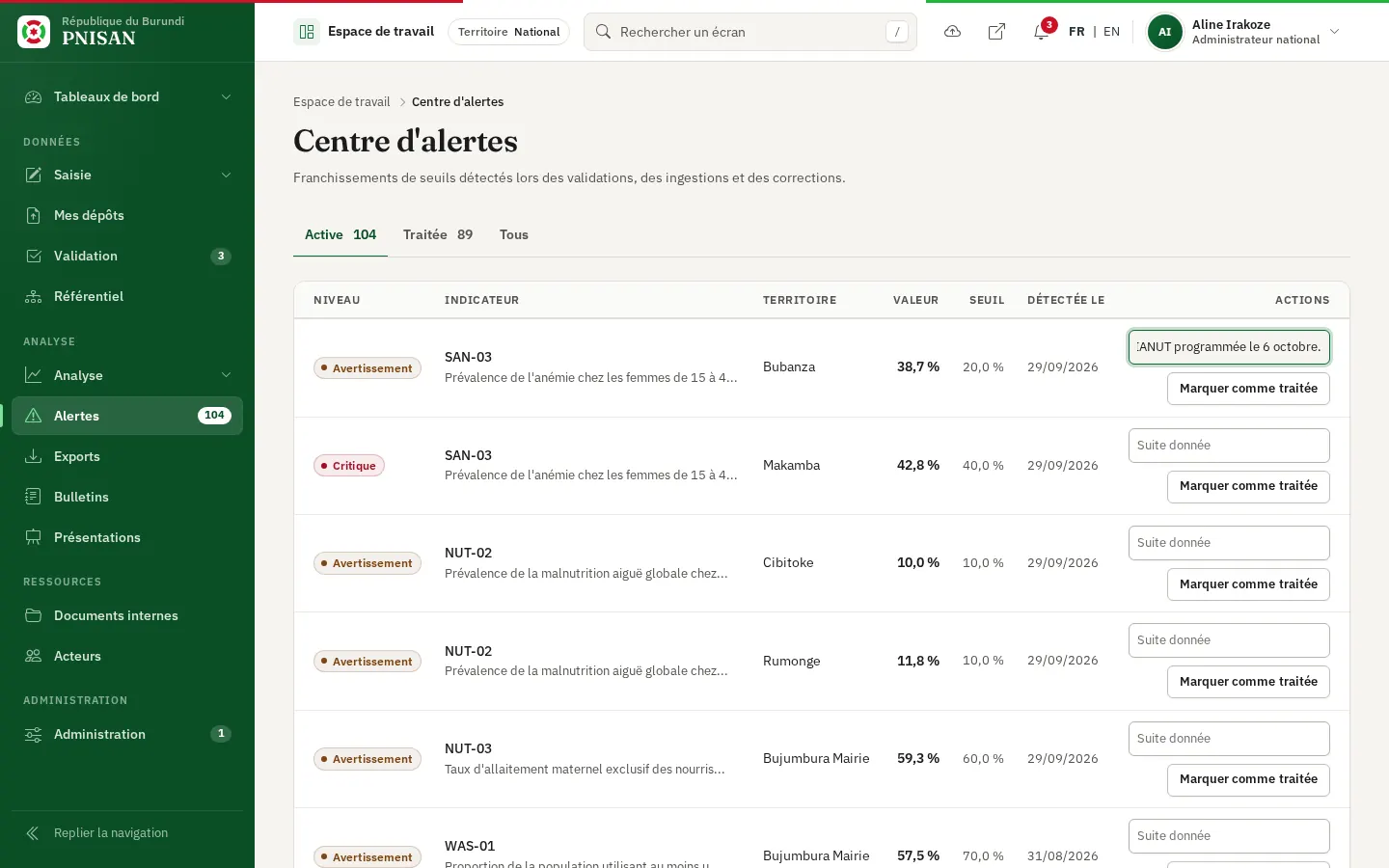Image resolution: width=1389 pixels, height=868 pixels.
Task: Switch language to FR
Action: coord(1076,32)
